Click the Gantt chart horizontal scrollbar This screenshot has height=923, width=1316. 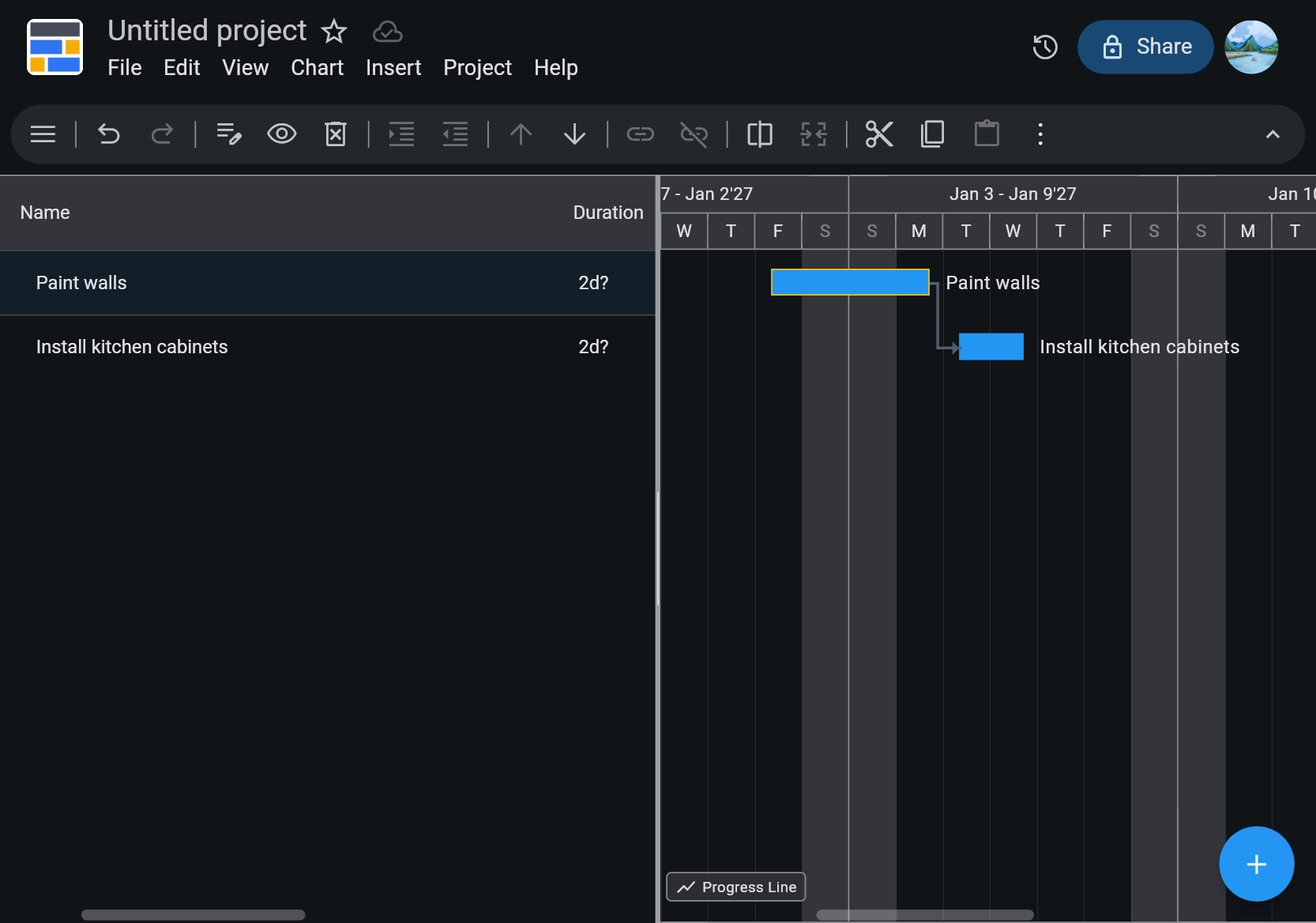[x=925, y=914]
